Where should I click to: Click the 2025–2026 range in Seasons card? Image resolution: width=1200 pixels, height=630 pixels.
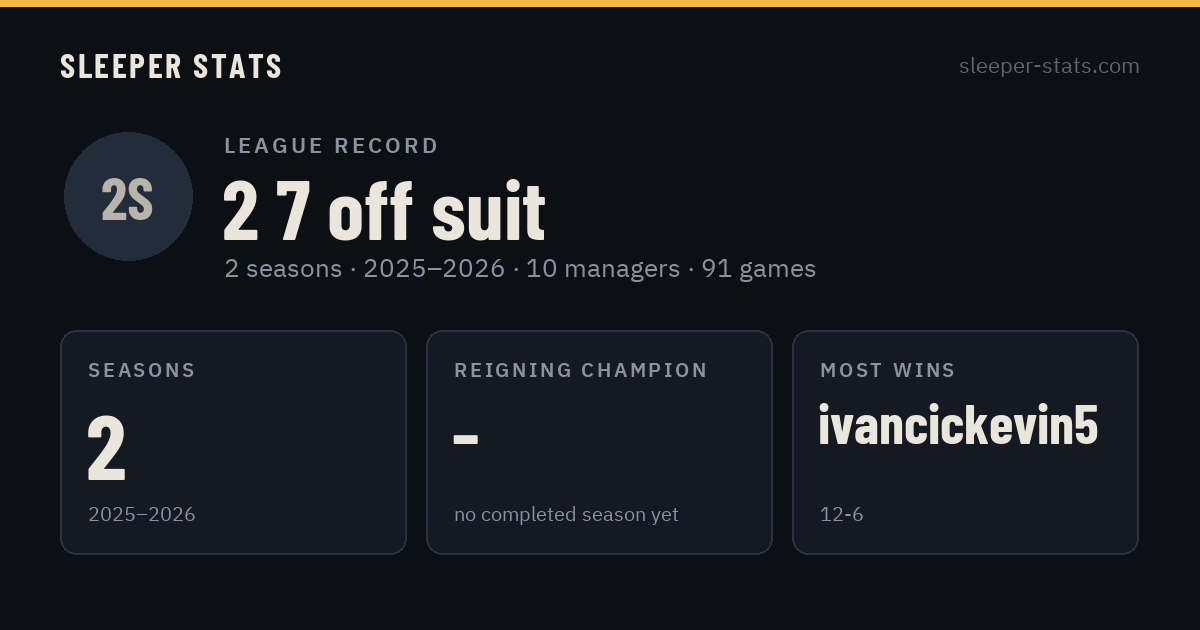click(142, 514)
